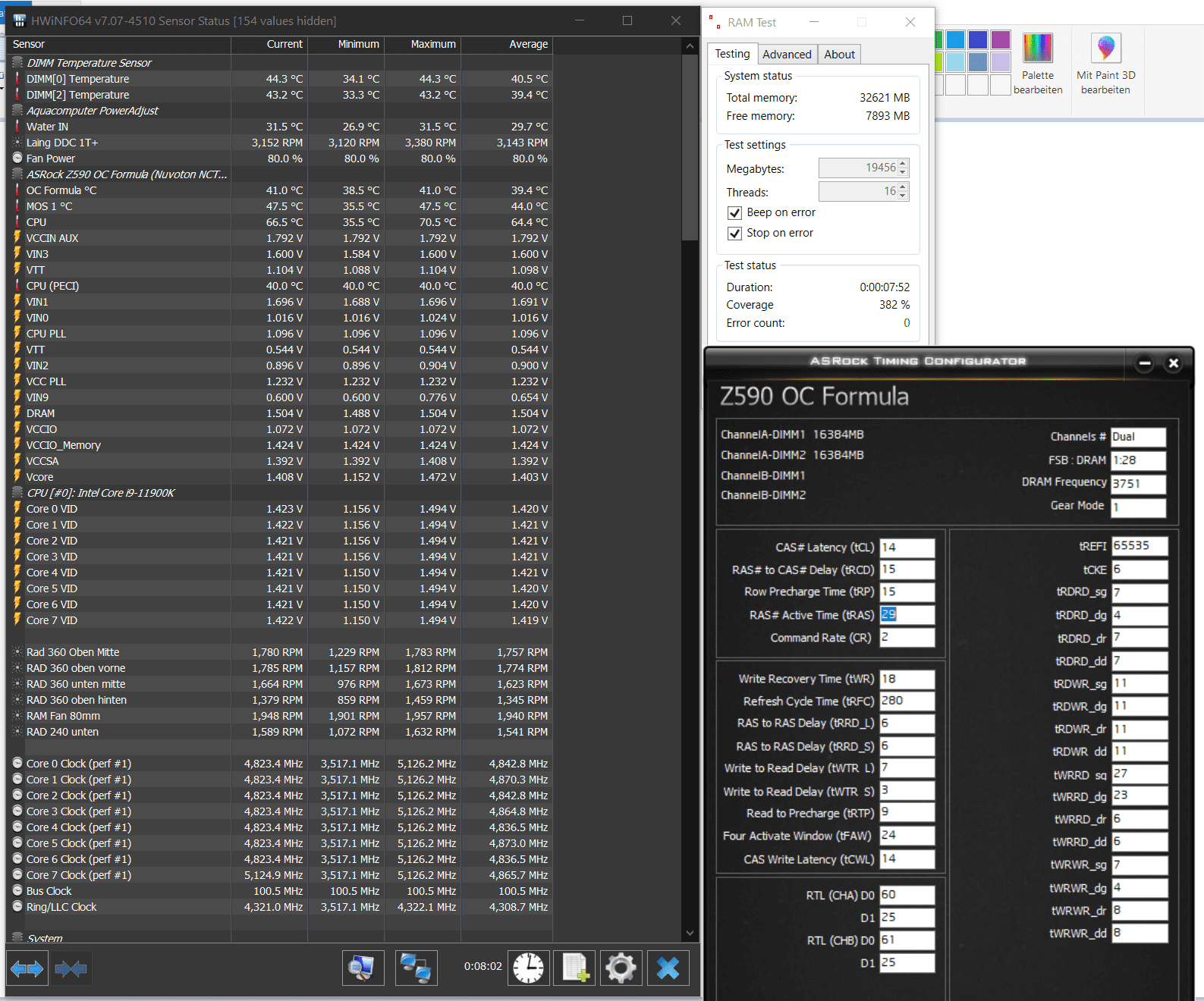This screenshot has height=1001, width=1204.
Task: Switch to the Advanced tab in RAM Test
Action: coord(787,55)
